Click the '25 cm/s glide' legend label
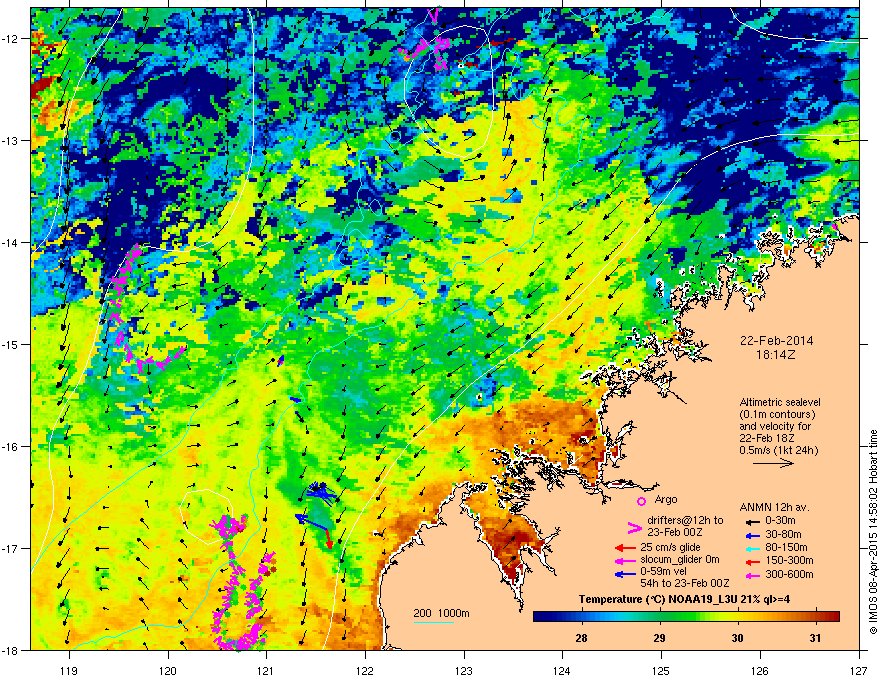The height and width of the screenshot is (680, 880). coord(670,548)
